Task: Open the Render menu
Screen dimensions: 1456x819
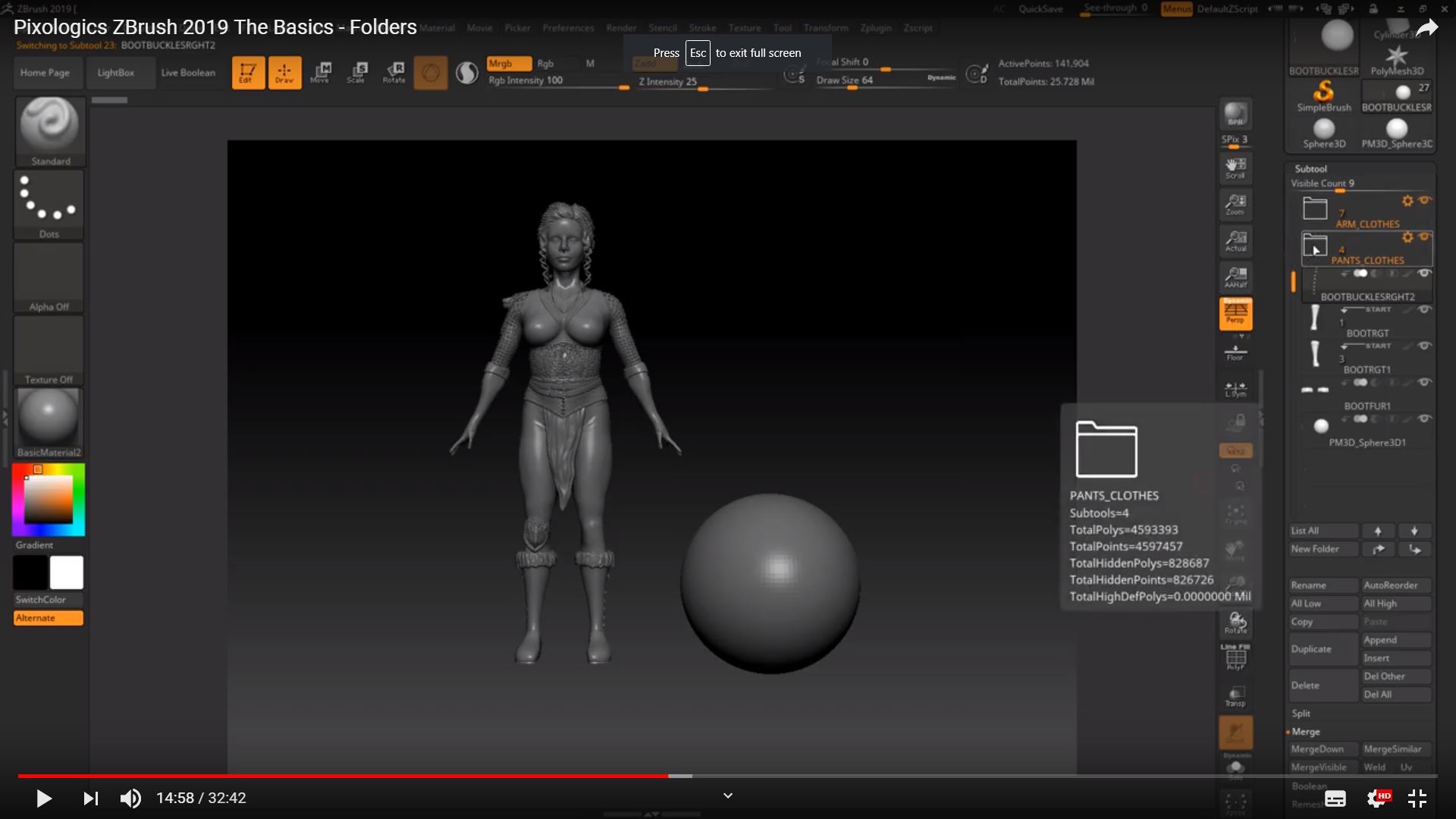Action: [x=621, y=28]
